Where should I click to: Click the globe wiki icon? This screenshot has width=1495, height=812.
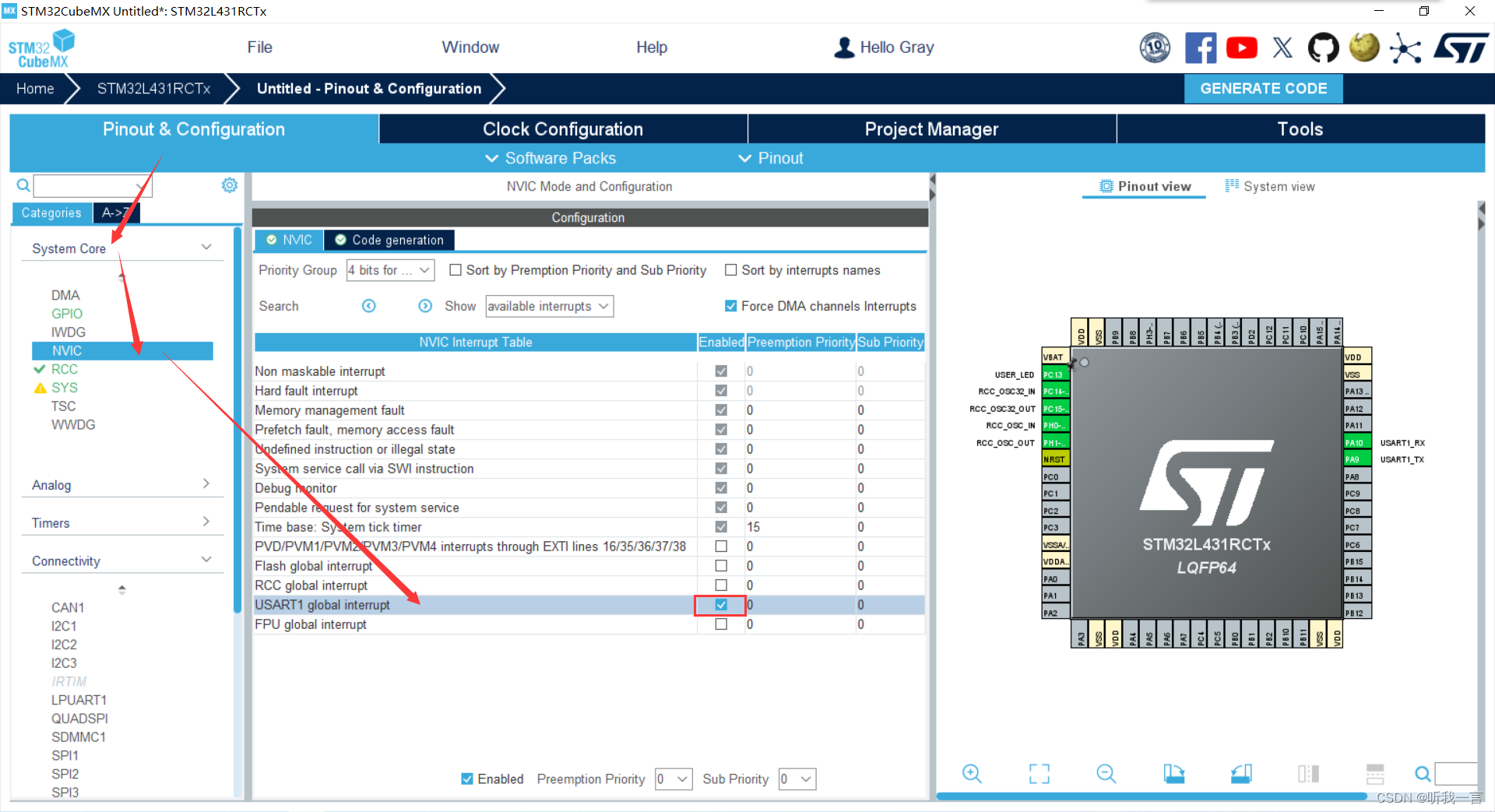click(1364, 47)
